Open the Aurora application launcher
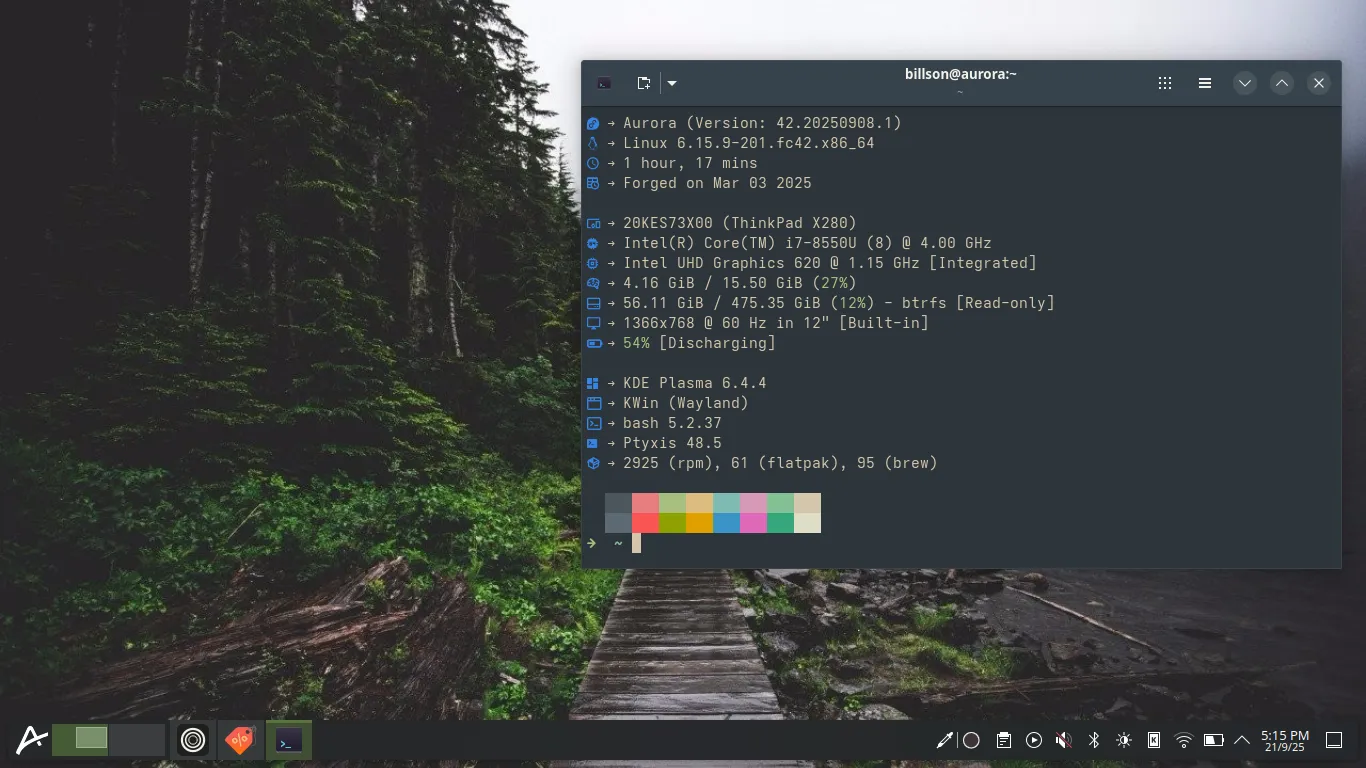Viewport: 1366px width, 768px height. (32, 740)
